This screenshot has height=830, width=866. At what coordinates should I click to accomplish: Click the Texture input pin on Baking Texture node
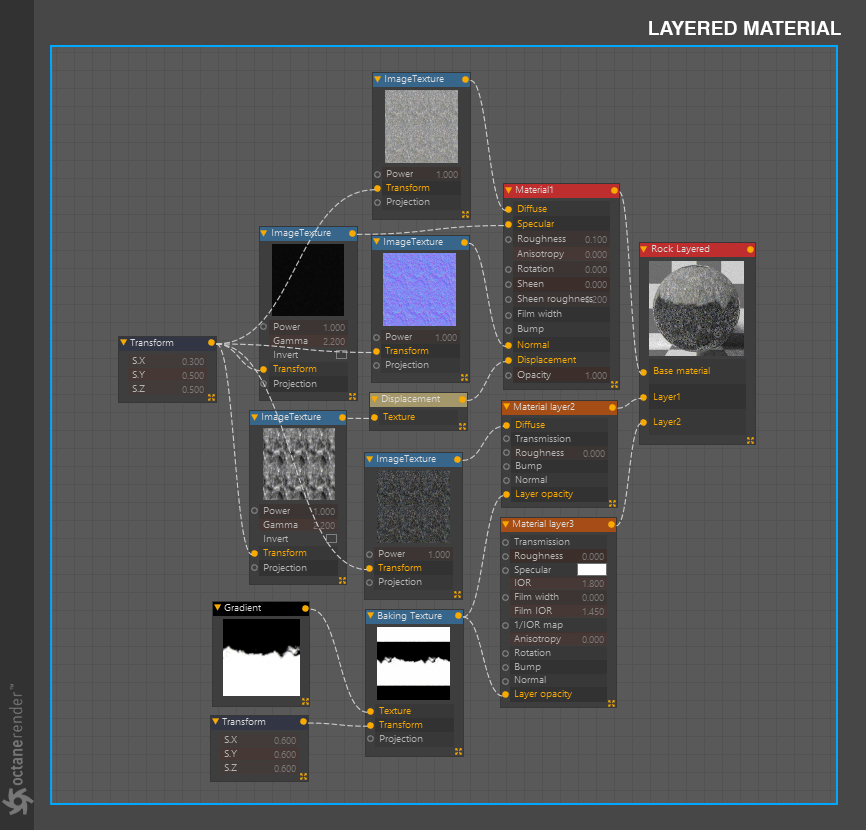[370, 711]
